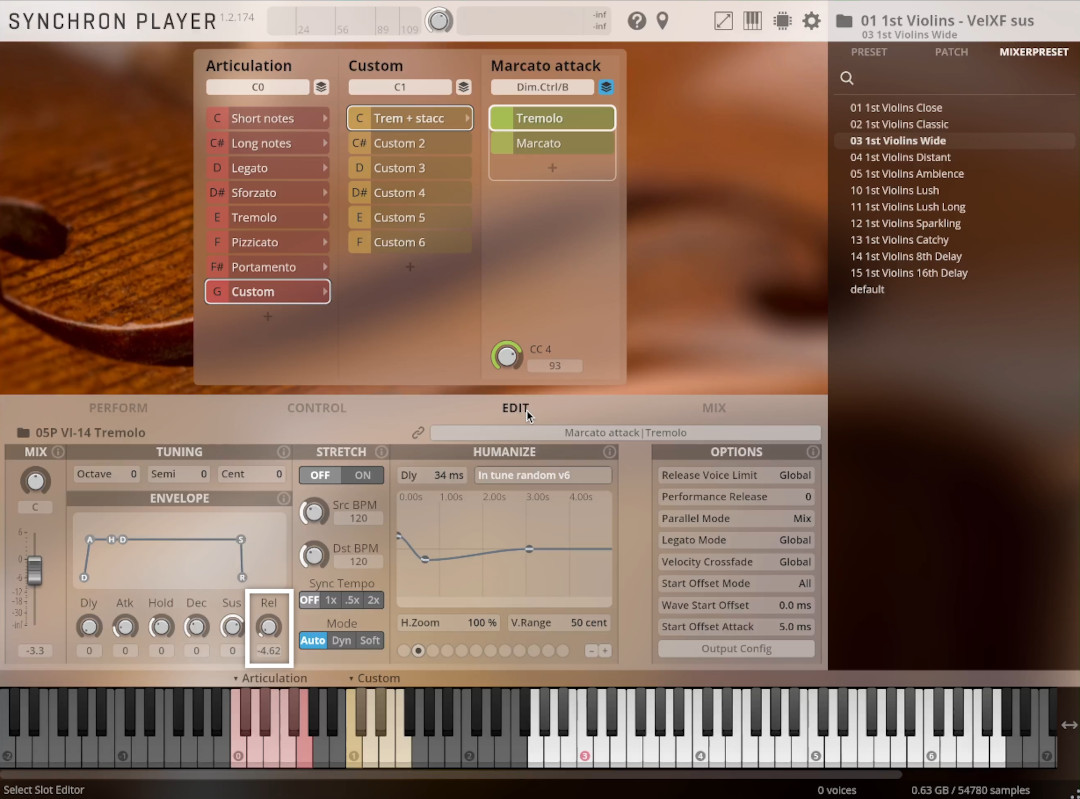Image resolution: width=1080 pixels, height=799 pixels.
Task: Switch to the EDIT tab
Action: [x=515, y=408]
